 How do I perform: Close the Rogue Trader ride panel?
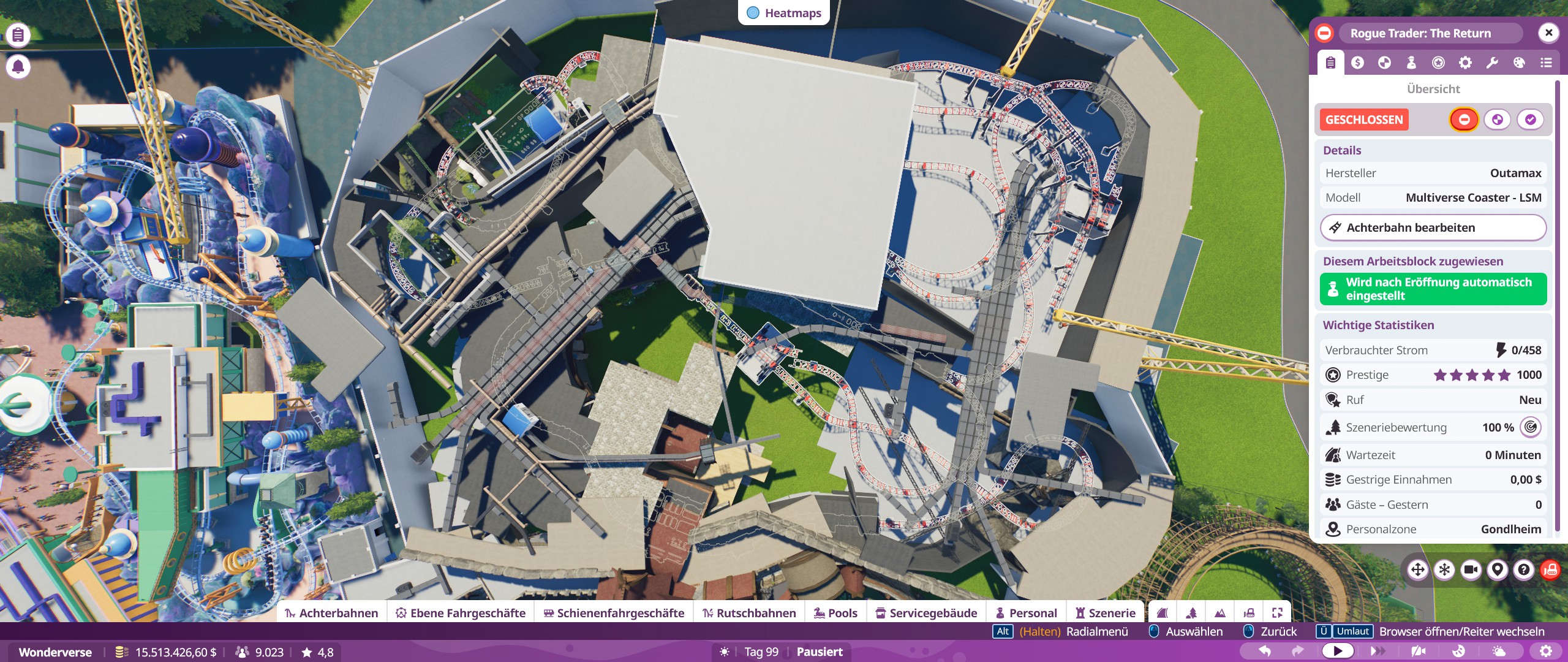[x=1548, y=32]
